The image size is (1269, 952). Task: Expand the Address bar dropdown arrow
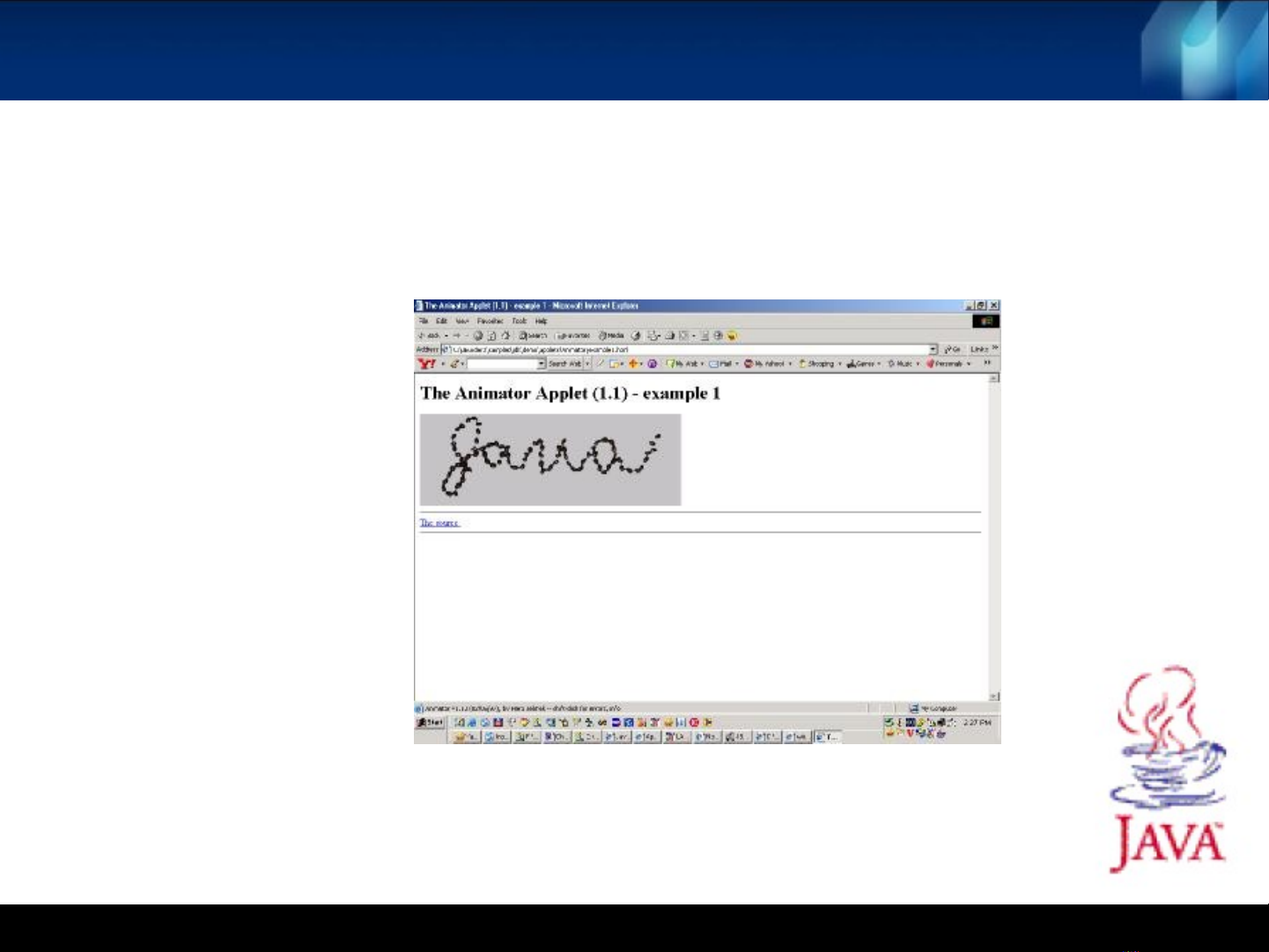click(933, 350)
